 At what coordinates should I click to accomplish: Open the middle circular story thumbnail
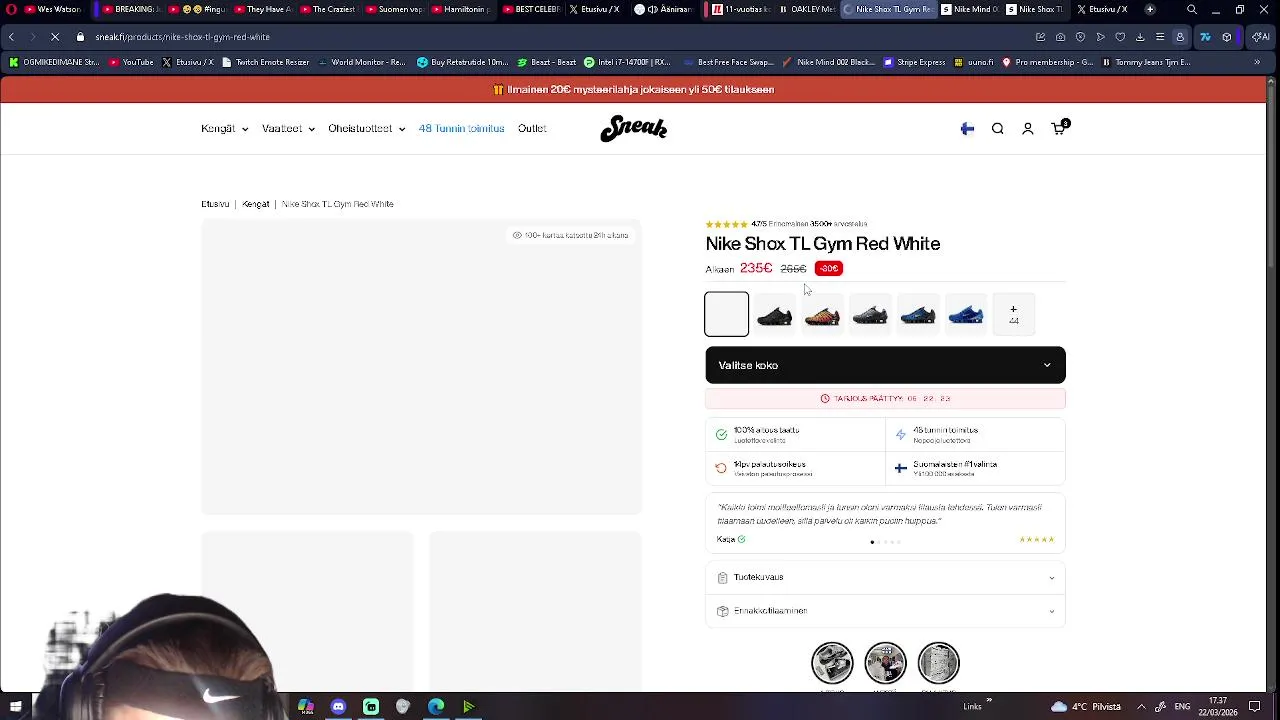coord(885,663)
